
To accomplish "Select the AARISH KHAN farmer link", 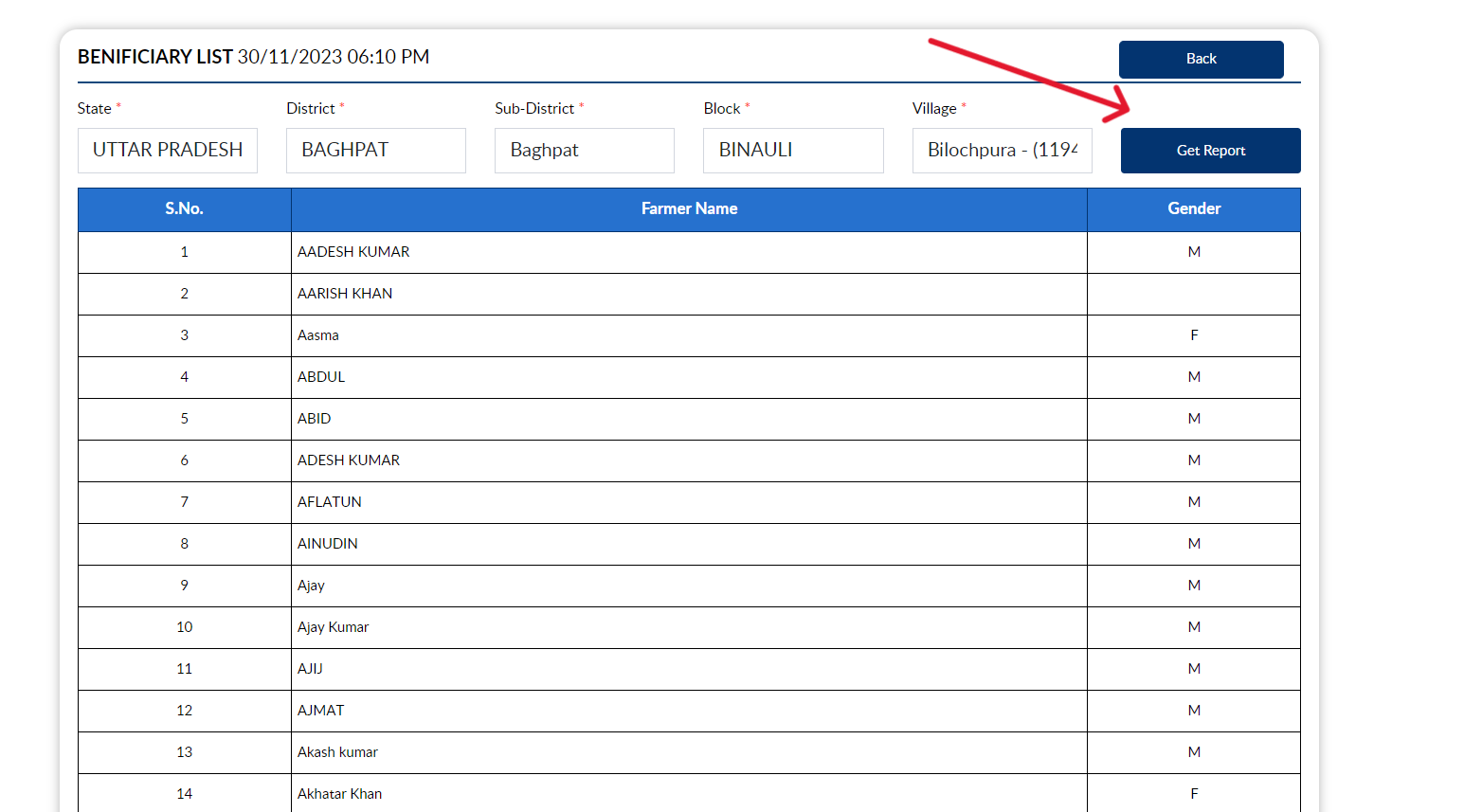I will [x=345, y=293].
